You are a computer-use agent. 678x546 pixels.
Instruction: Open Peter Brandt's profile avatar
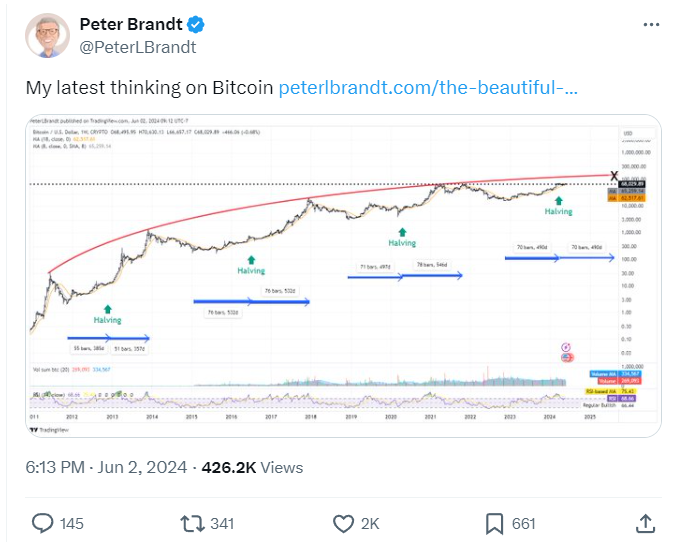click(x=48, y=35)
